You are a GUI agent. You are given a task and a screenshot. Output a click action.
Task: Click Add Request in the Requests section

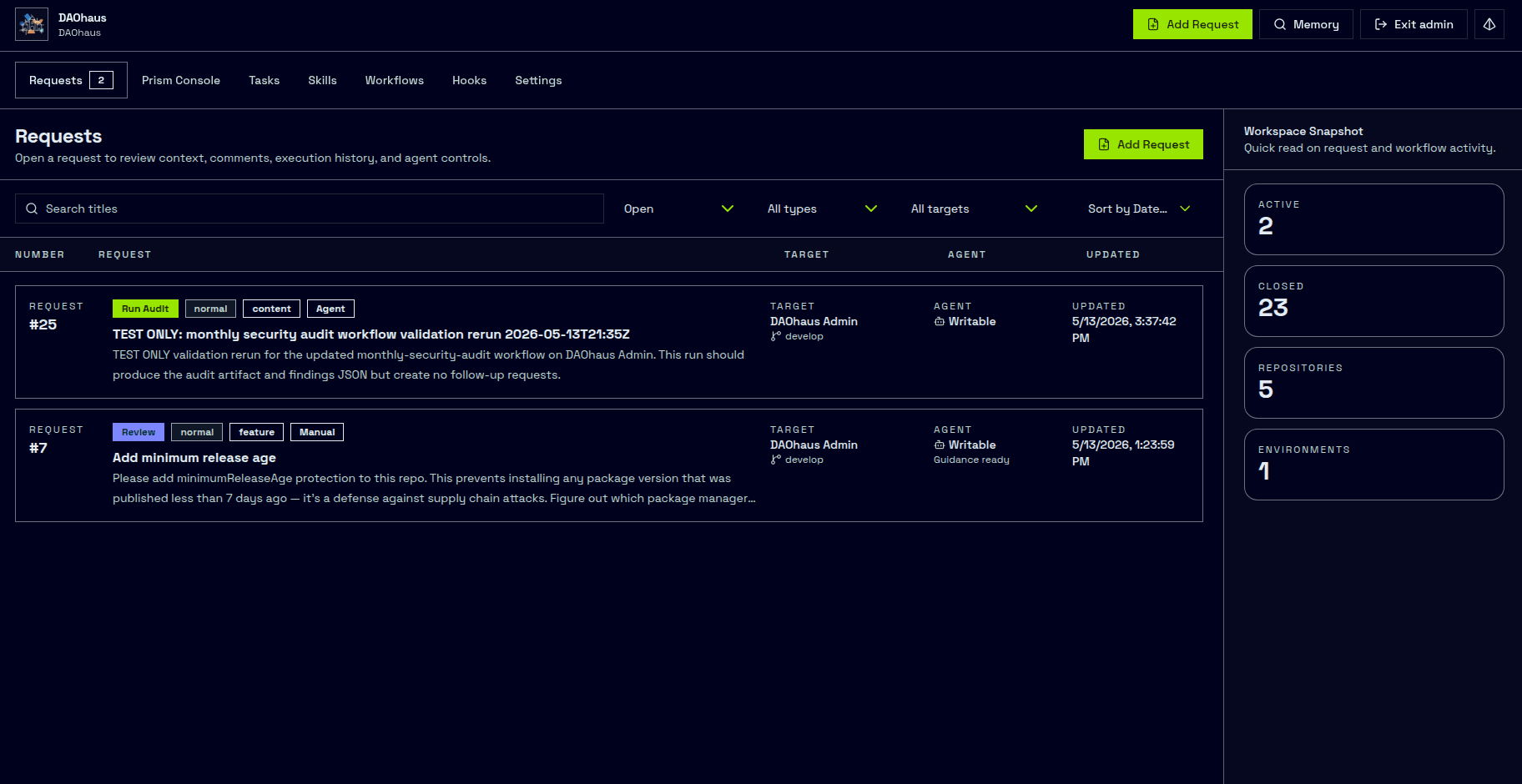[x=1143, y=144]
